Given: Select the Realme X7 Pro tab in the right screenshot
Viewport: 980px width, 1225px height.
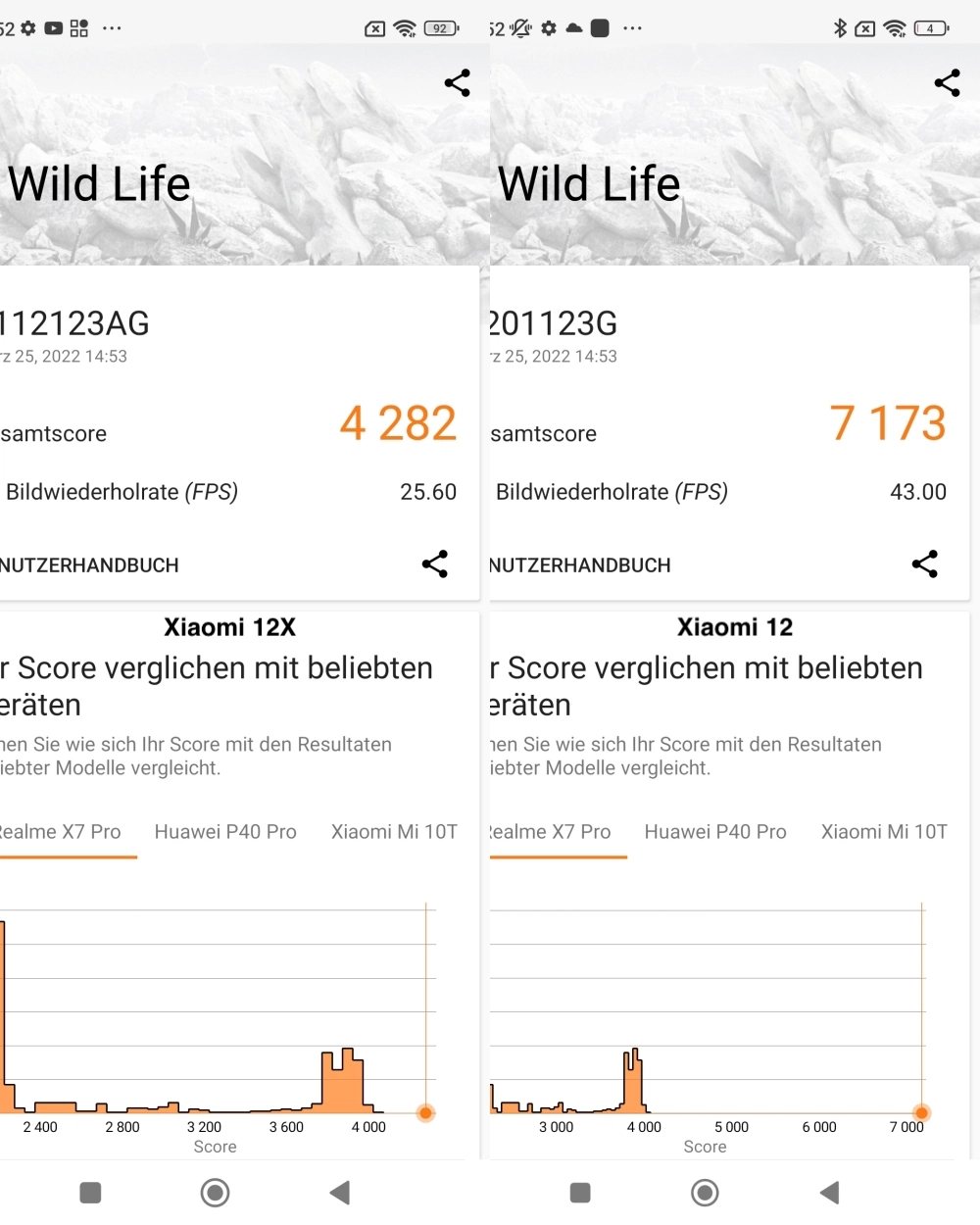Looking at the screenshot, I should click(x=551, y=832).
